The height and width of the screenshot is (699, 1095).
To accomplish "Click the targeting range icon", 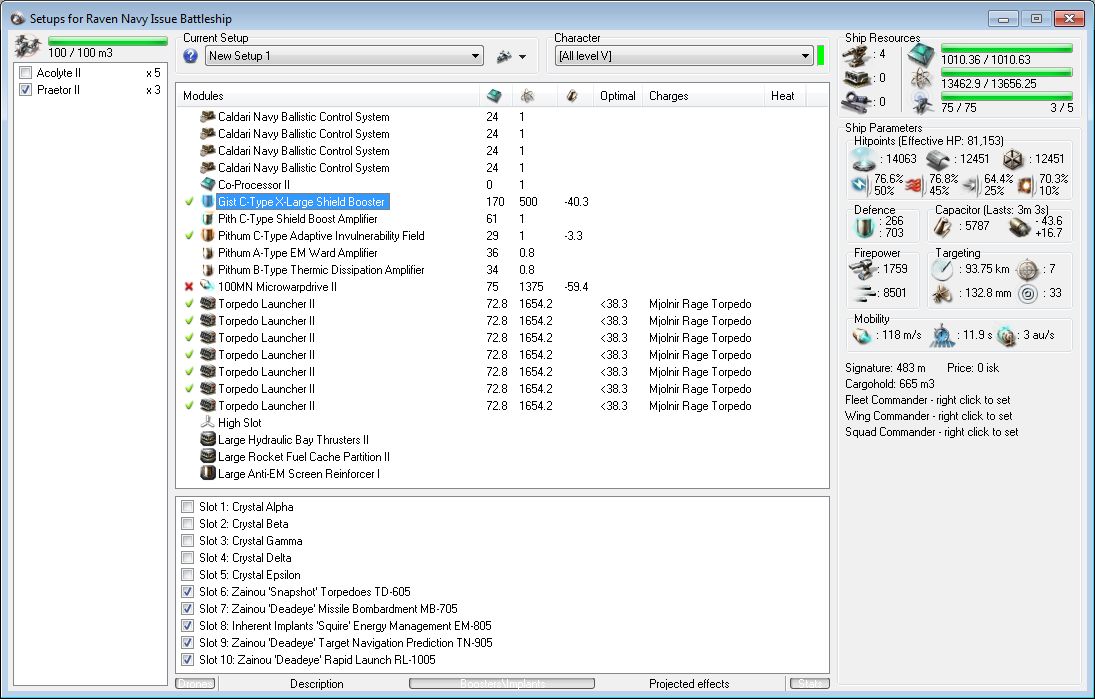I will click(x=943, y=269).
